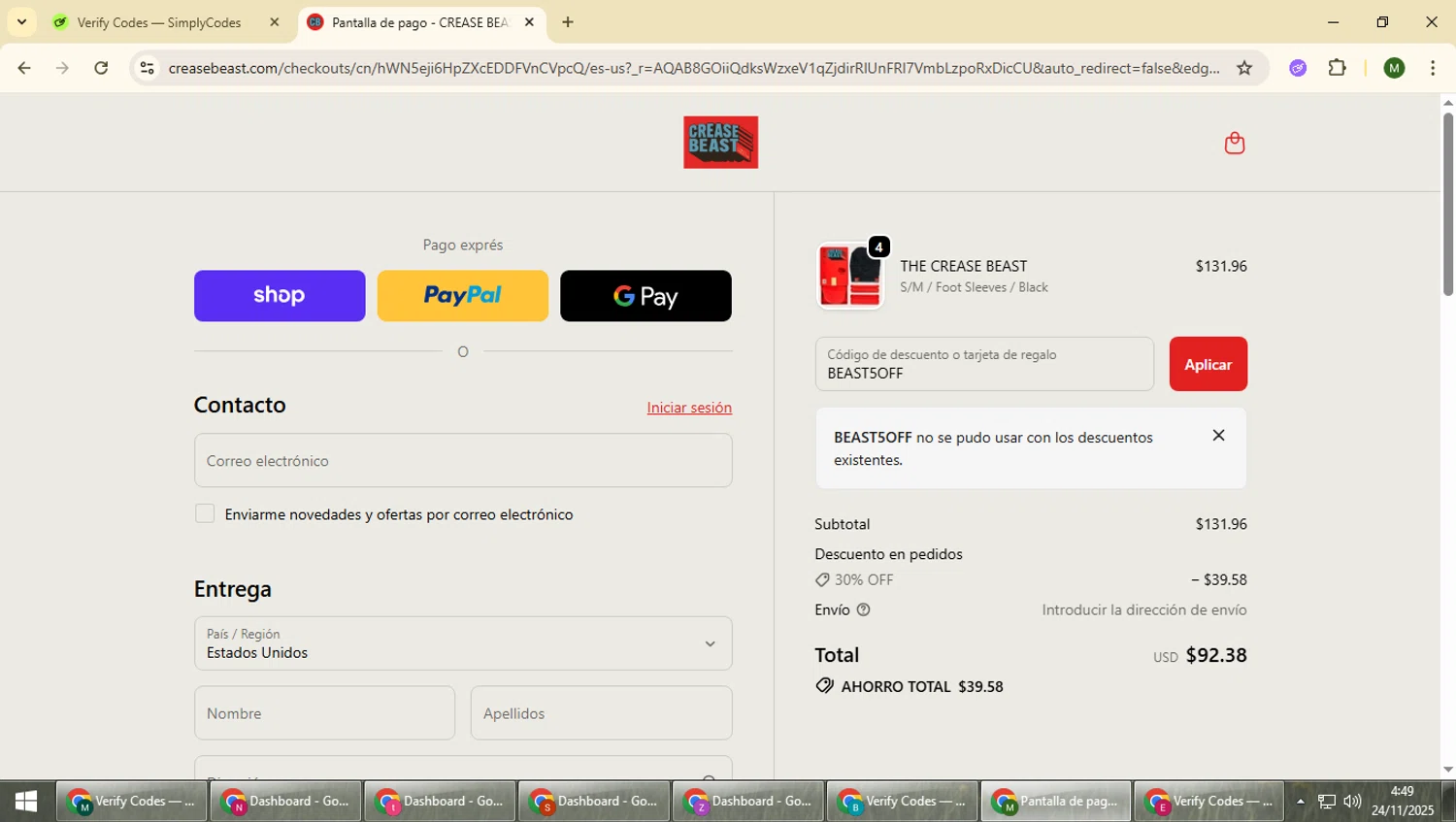Open the taskbar clock showing 4:49
Viewport: 1456px width, 822px height.
[1403, 802]
